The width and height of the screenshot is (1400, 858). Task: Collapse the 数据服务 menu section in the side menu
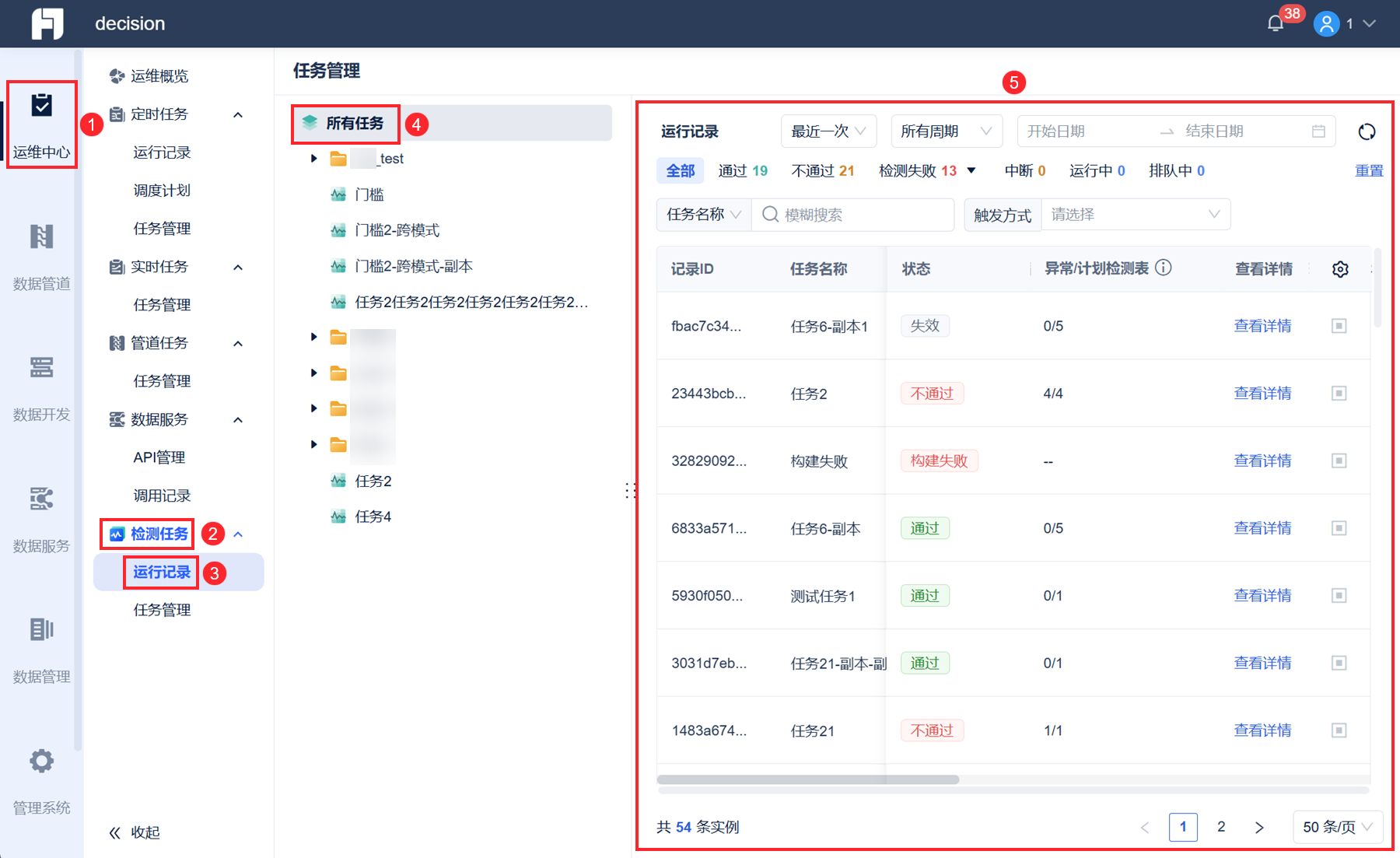click(x=238, y=420)
